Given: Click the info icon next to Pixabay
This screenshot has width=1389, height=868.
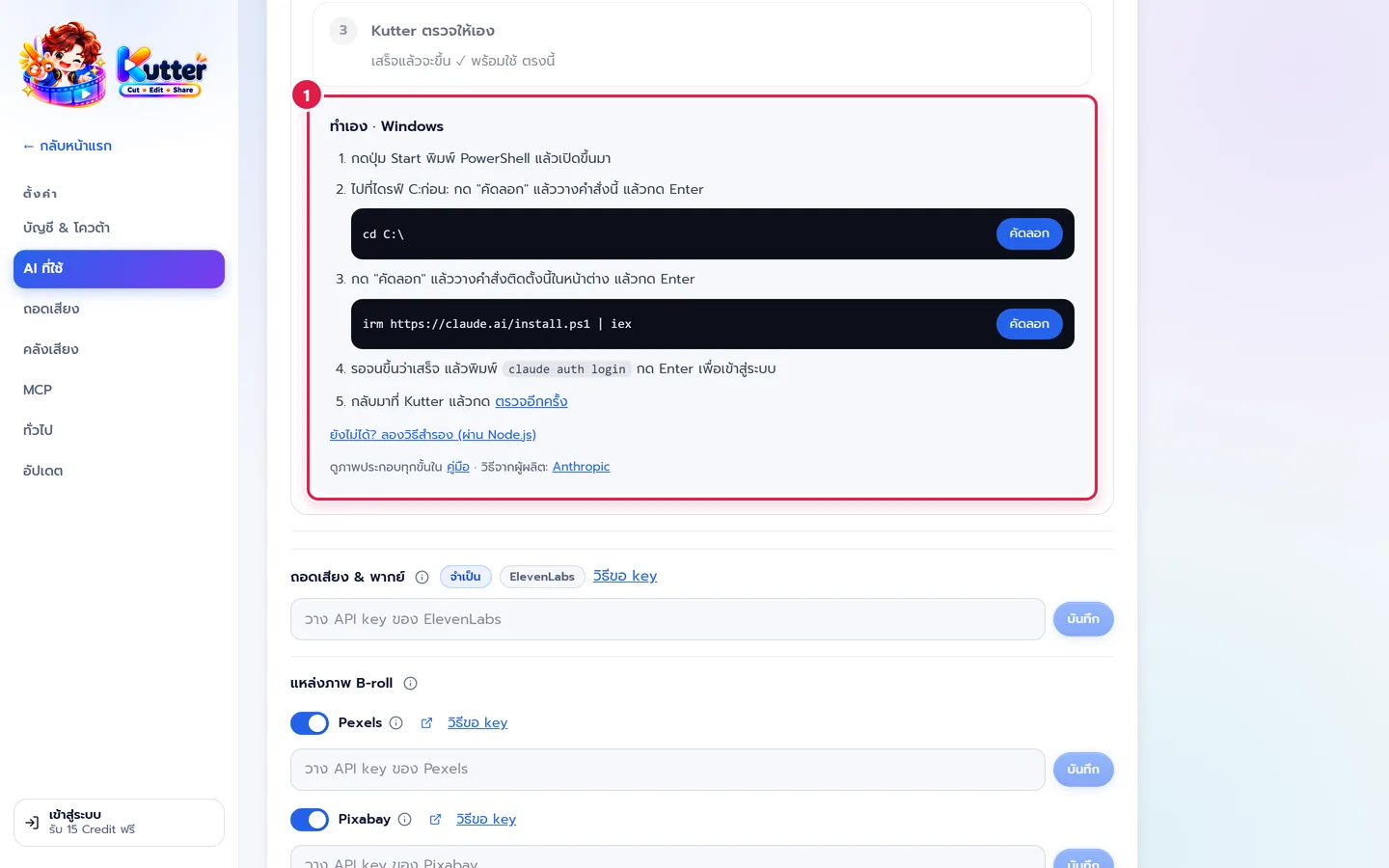Looking at the screenshot, I should (x=404, y=819).
